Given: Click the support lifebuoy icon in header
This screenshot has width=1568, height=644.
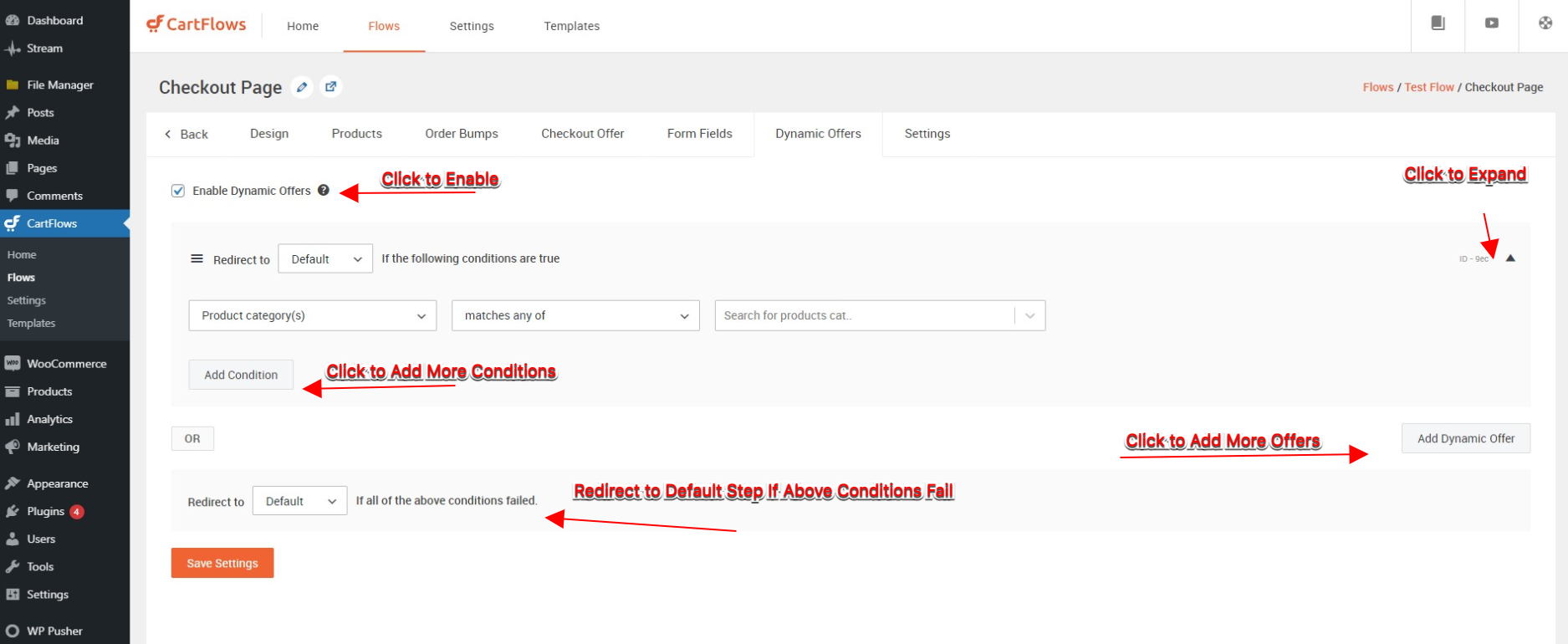Looking at the screenshot, I should (1545, 23).
